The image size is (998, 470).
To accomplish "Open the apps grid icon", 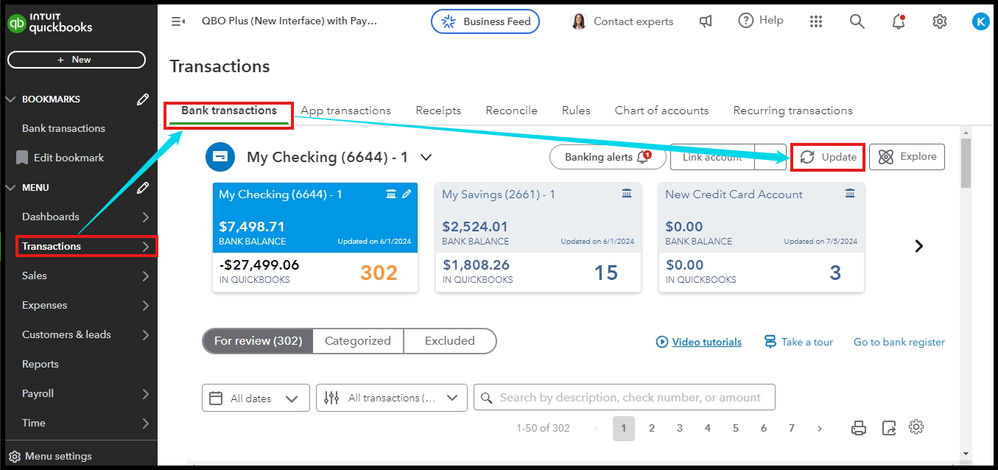I will pos(816,22).
